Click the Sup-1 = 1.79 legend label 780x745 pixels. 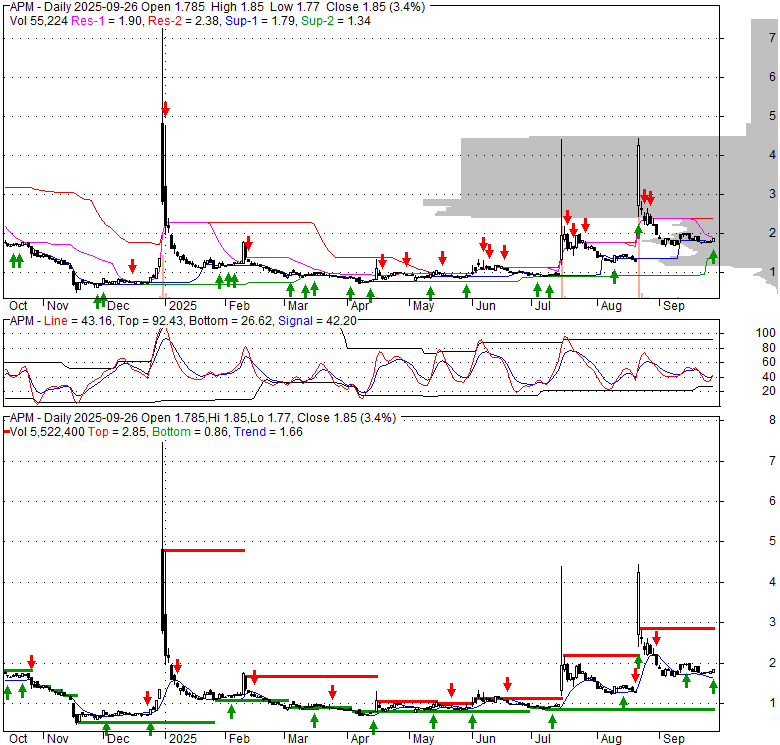click(261, 21)
